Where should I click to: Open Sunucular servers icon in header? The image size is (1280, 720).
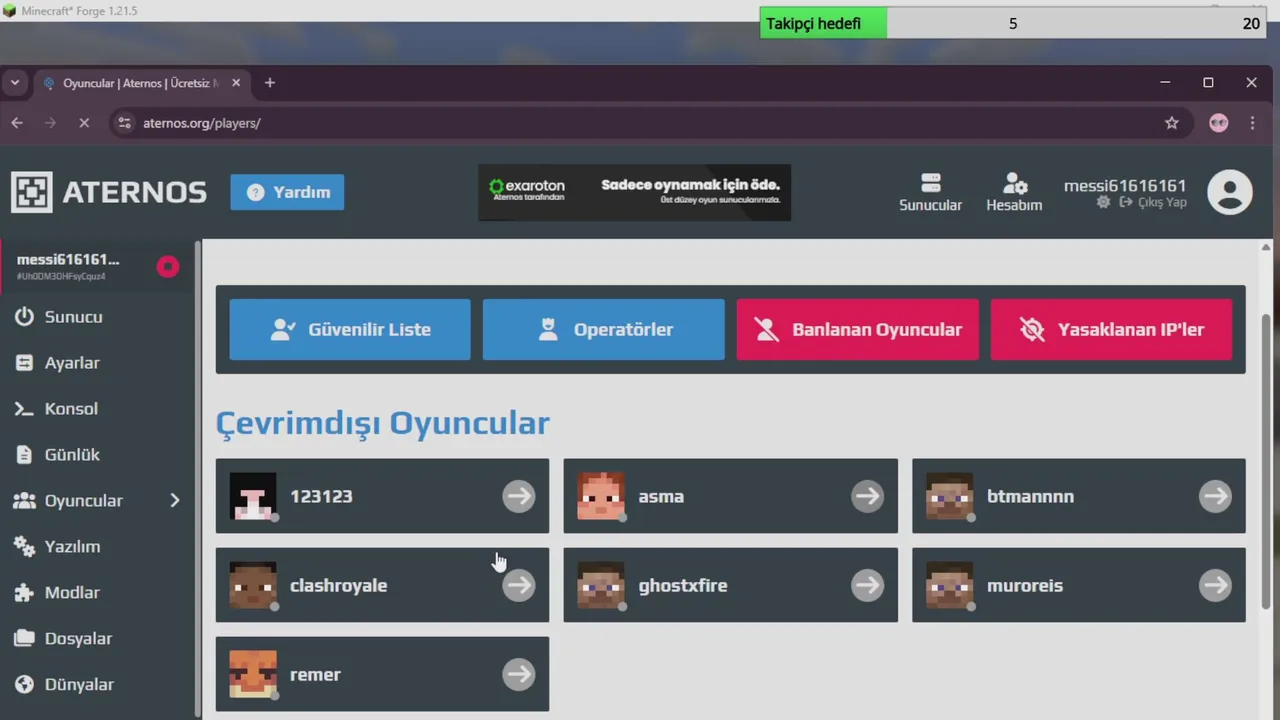930,192
